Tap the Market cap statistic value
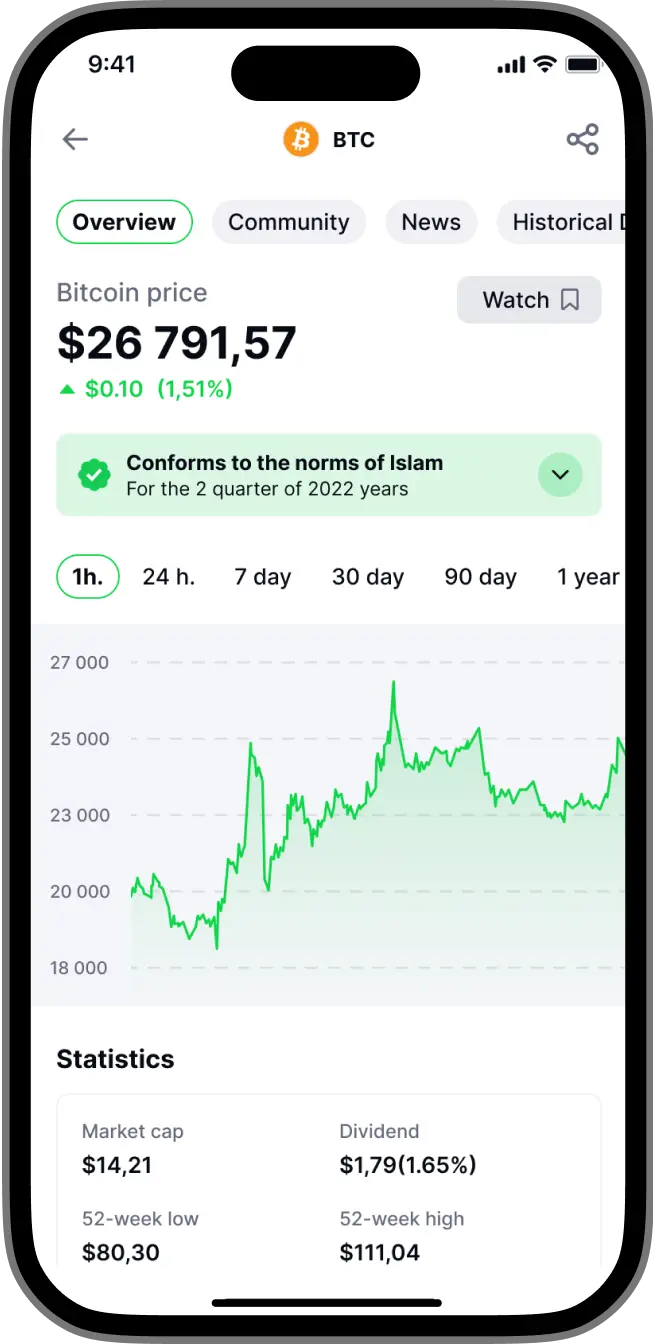The height and width of the screenshot is (1344, 653). [117, 1165]
